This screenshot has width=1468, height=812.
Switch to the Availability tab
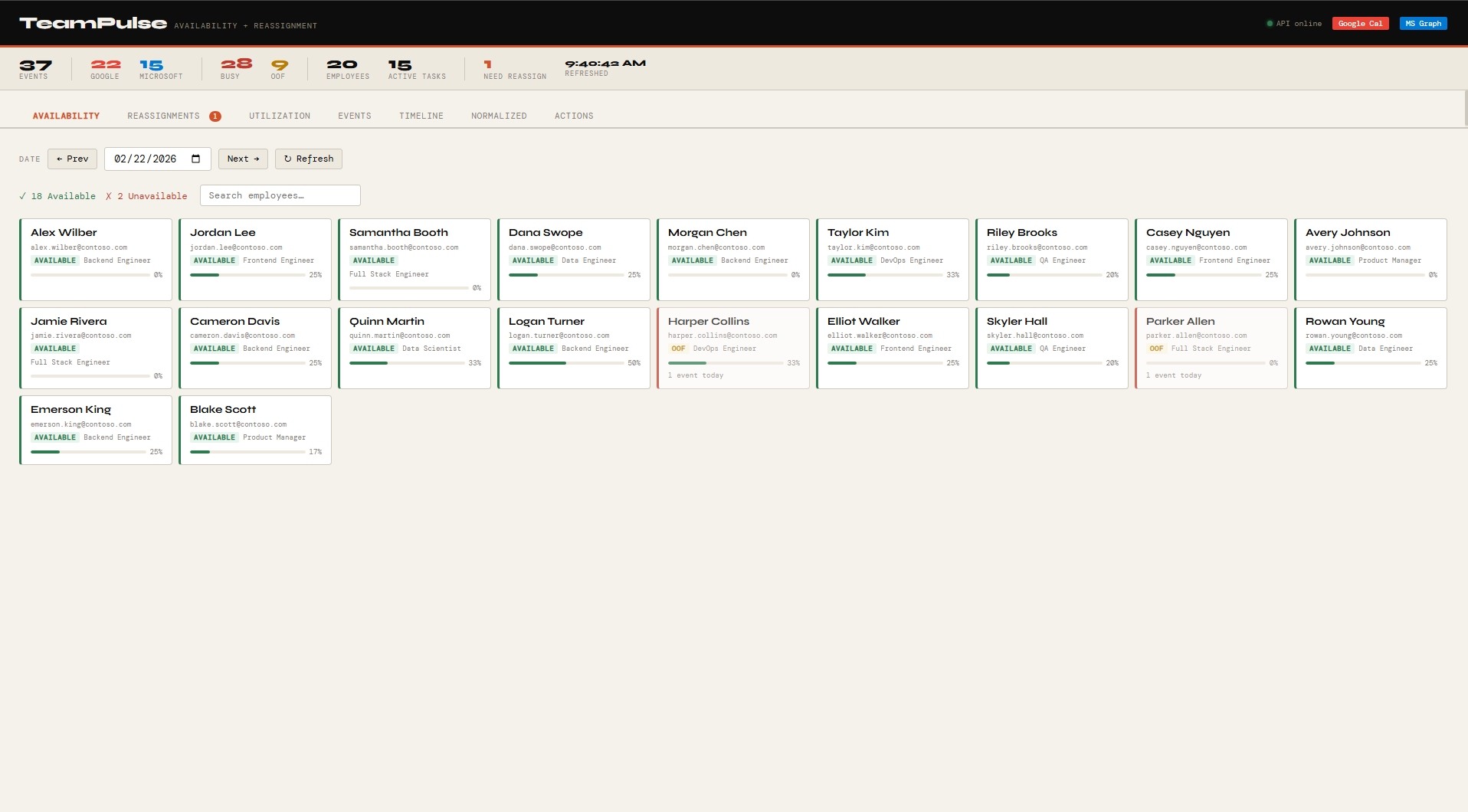coord(66,116)
